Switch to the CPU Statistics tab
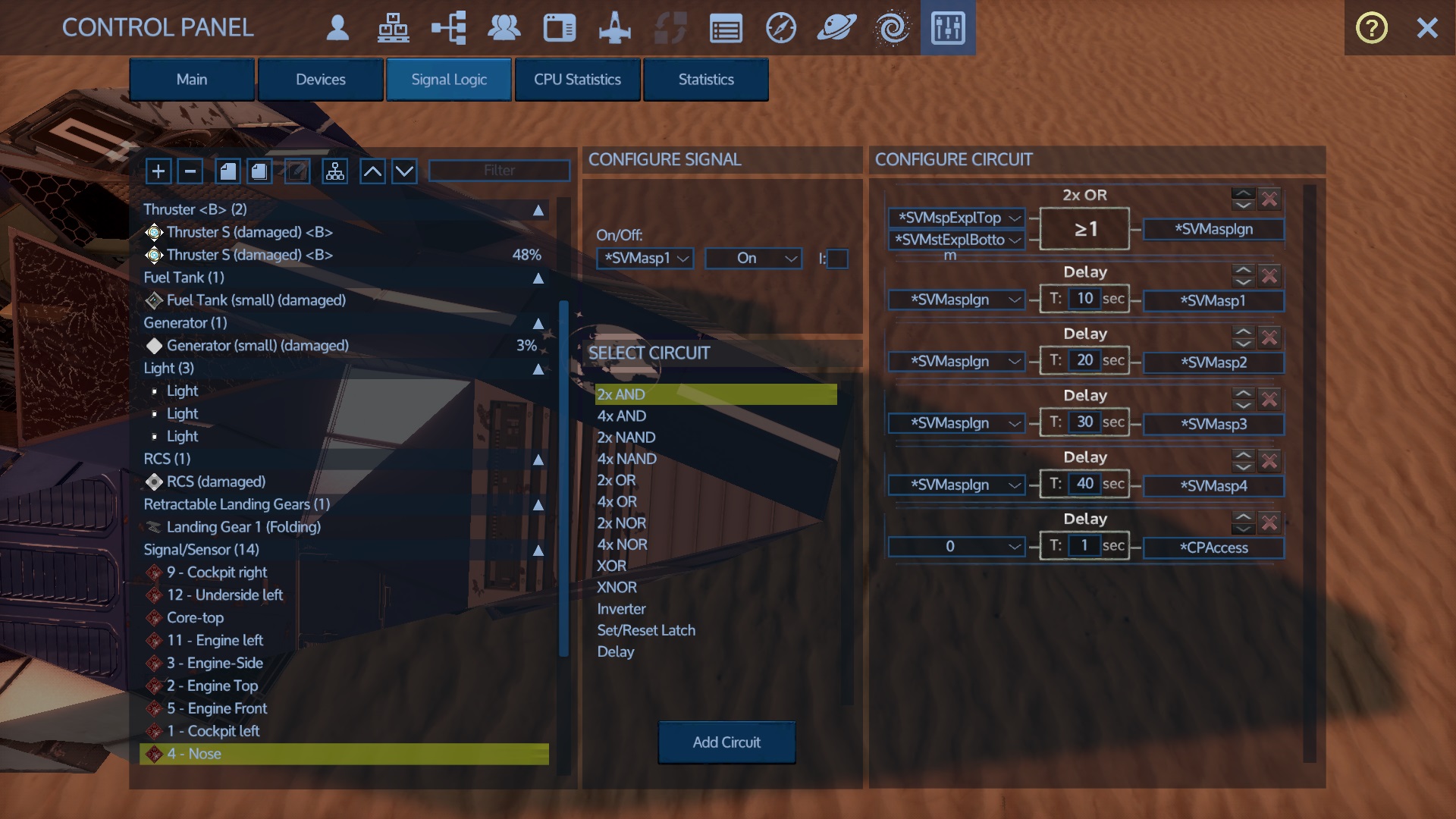This screenshot has height=819, width=1456. 577,80
